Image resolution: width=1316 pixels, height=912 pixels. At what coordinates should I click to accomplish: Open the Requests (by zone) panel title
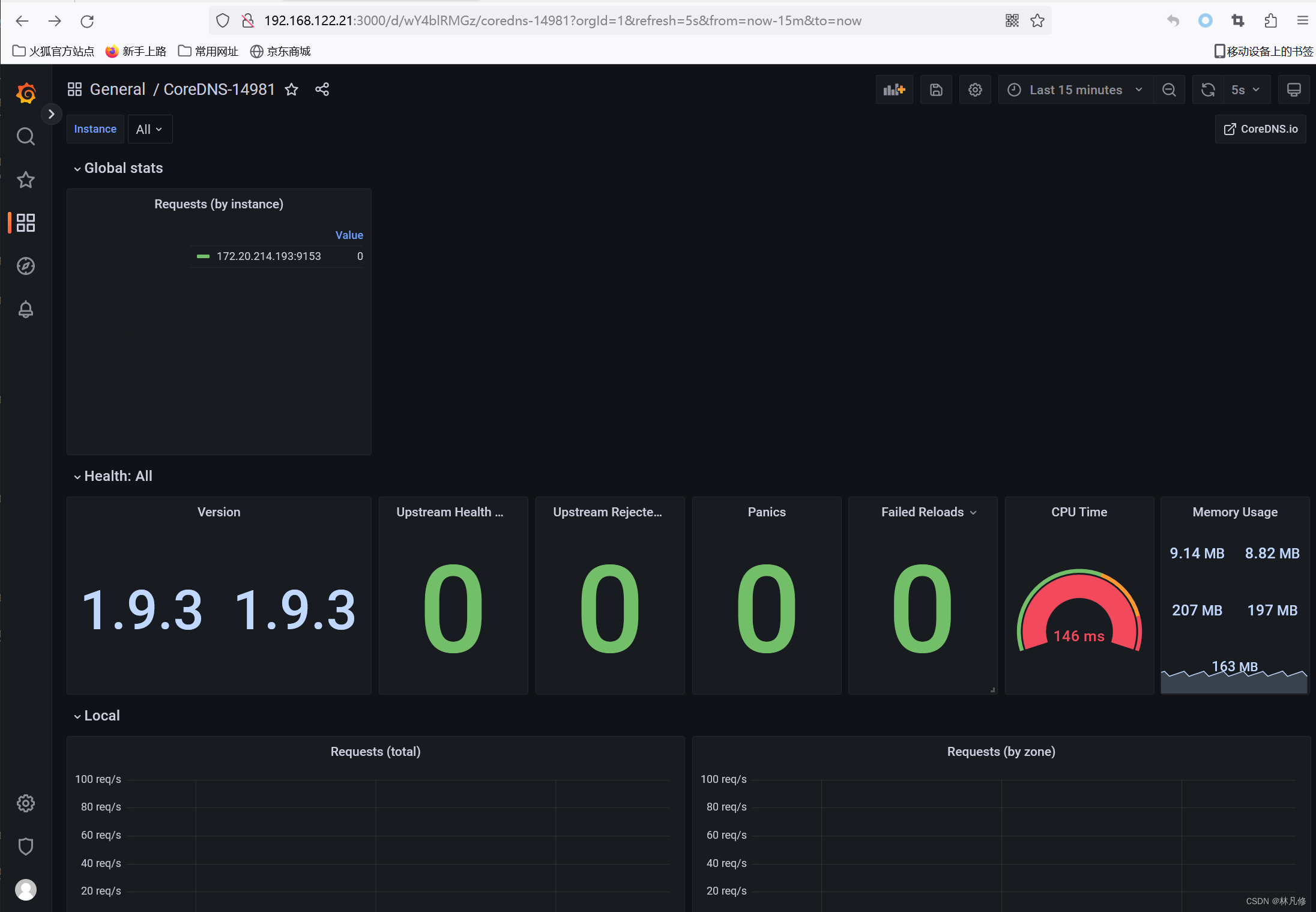(1001, 752)
